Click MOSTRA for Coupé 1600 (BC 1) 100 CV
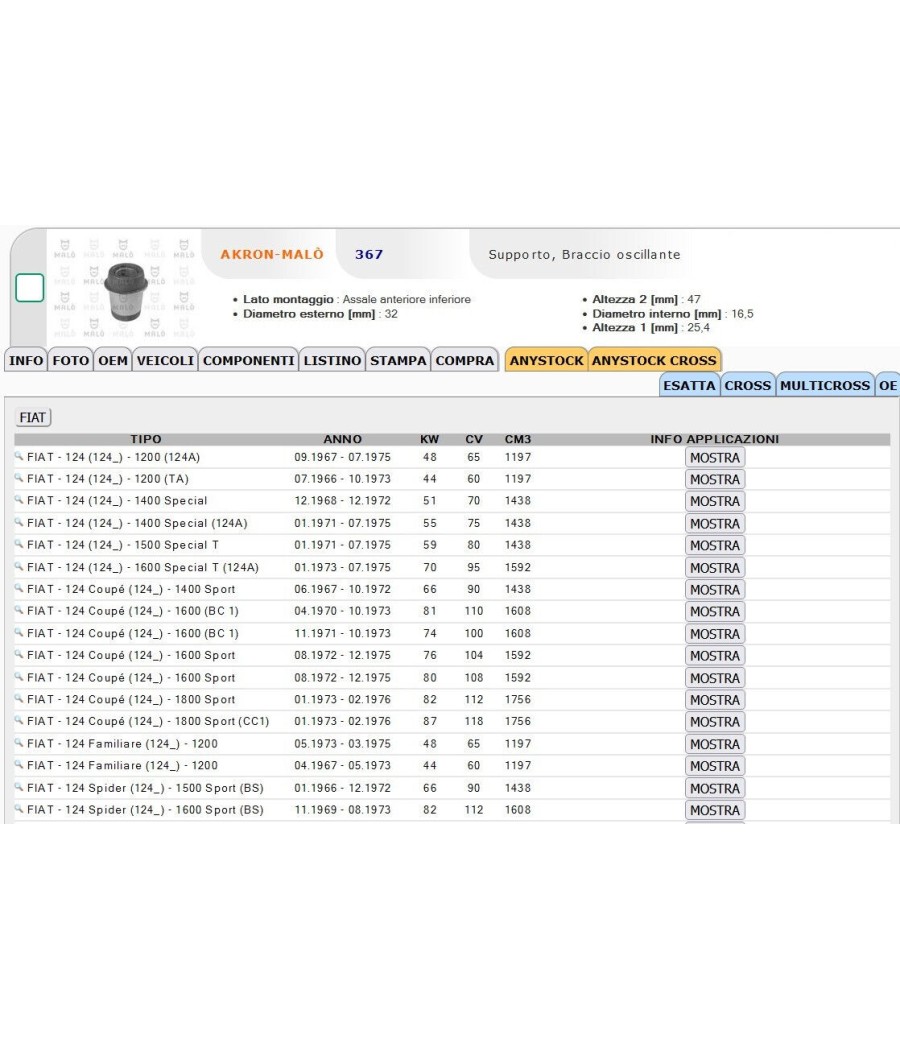900x1050 pixels. [715, 633]
